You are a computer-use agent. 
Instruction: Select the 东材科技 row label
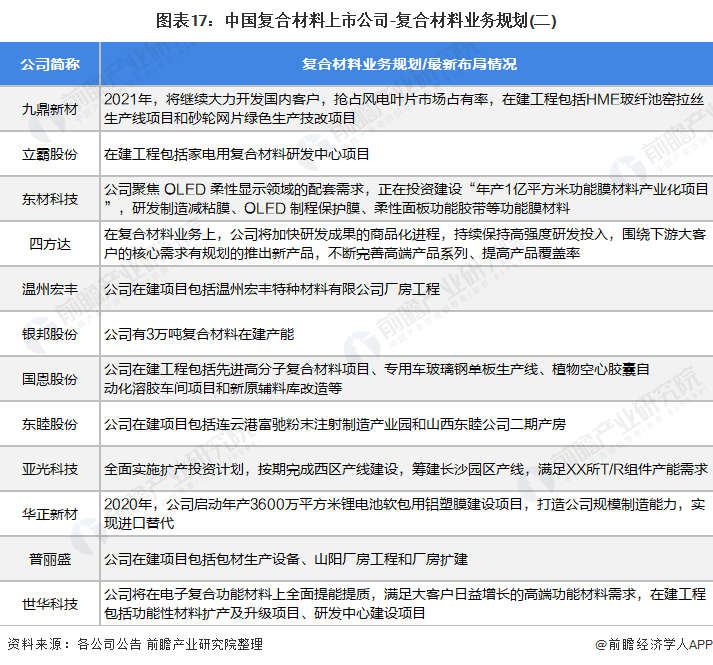click(x=49, y=199)
